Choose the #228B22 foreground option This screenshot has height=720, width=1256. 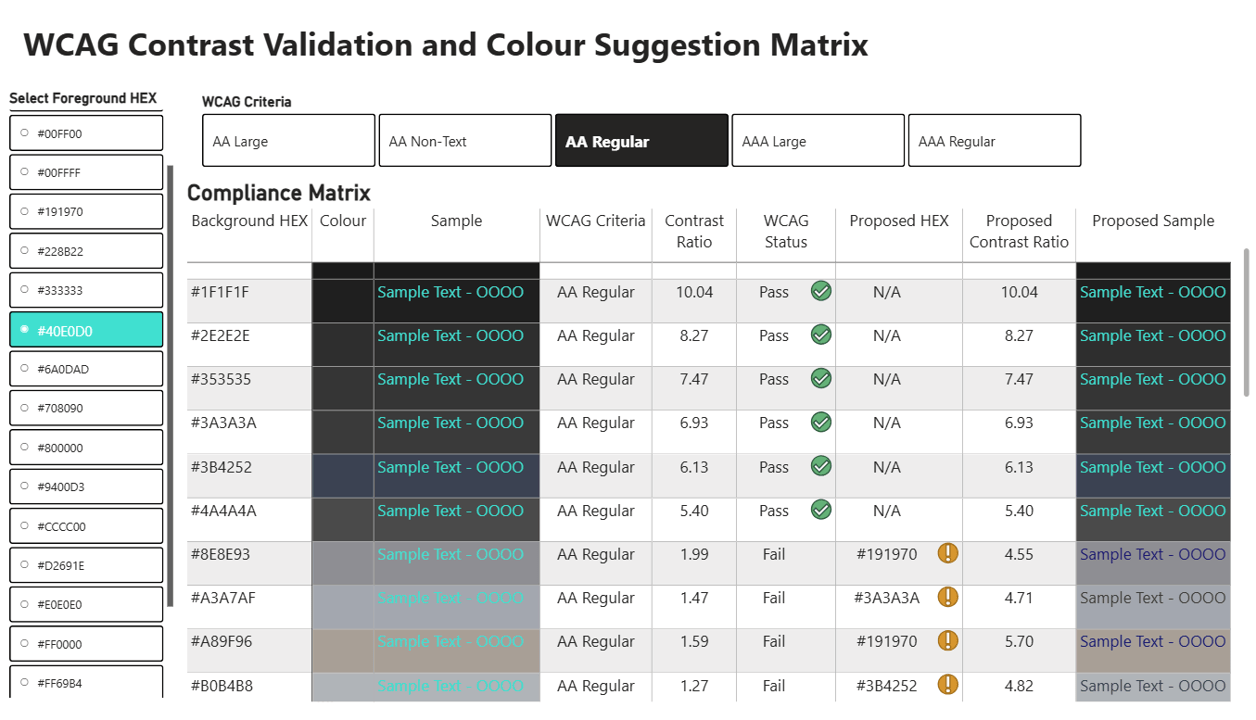86,251
